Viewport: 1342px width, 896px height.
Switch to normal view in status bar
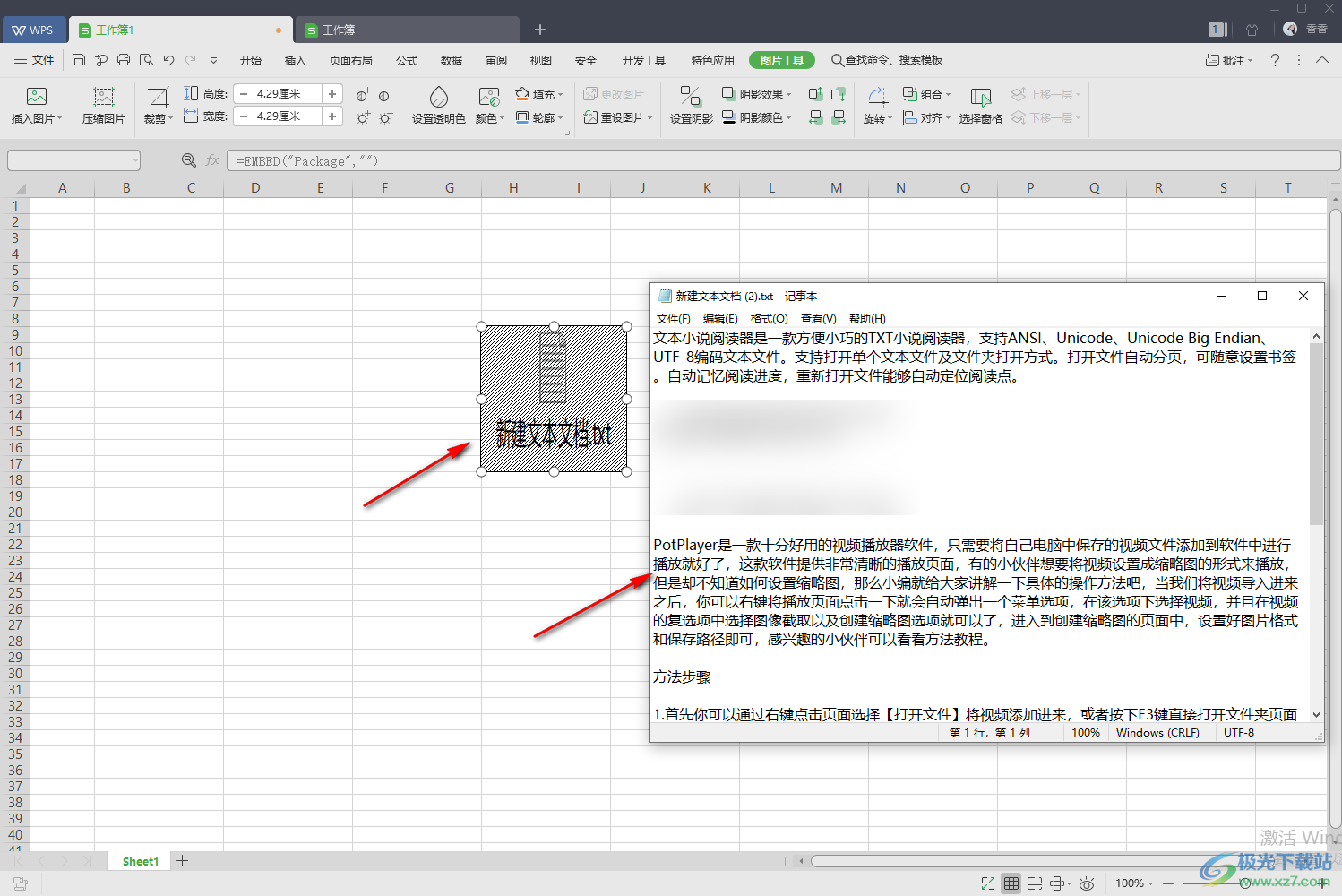tap(1011, 883)
